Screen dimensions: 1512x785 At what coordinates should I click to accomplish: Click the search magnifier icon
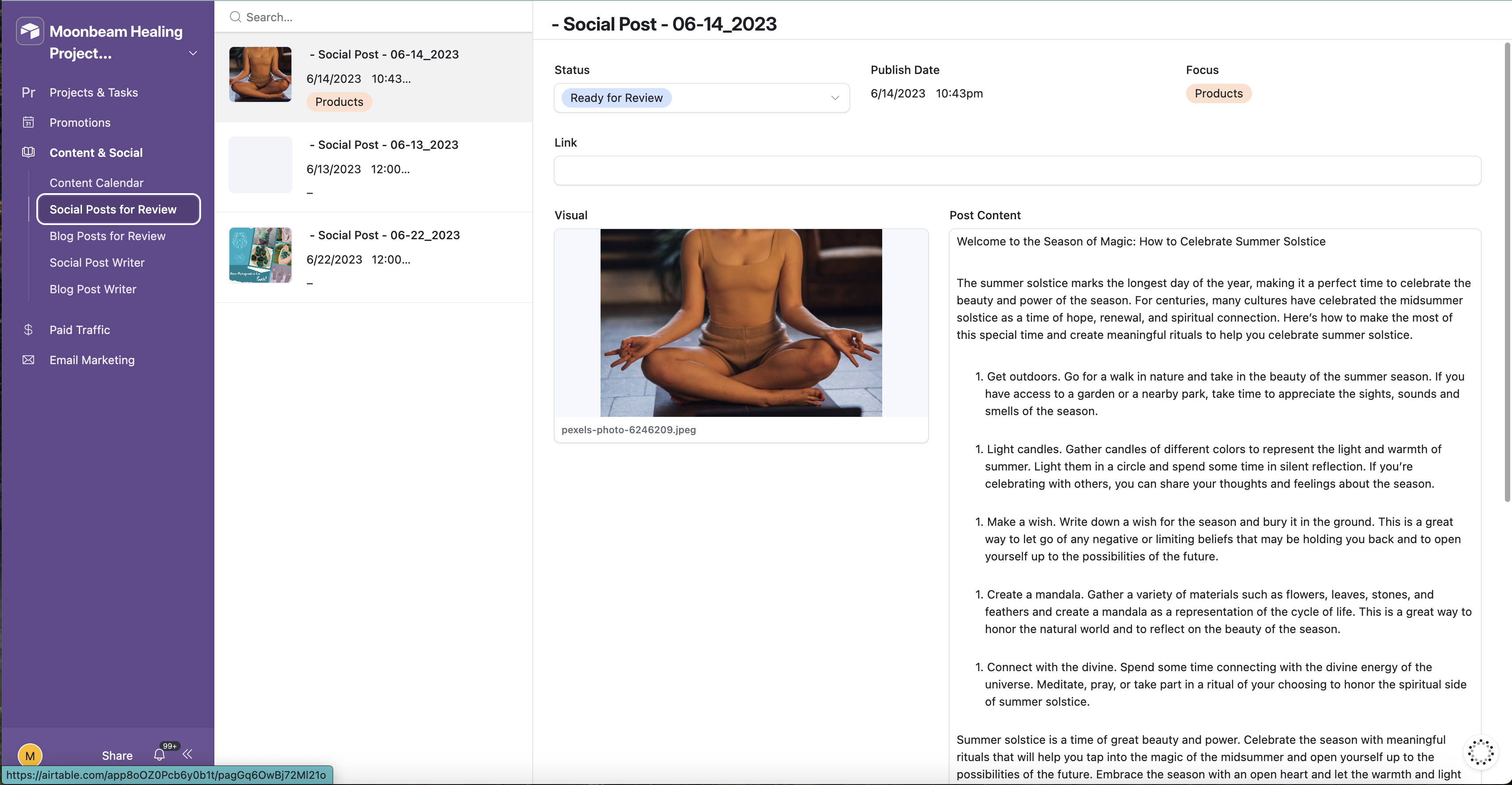235,17
